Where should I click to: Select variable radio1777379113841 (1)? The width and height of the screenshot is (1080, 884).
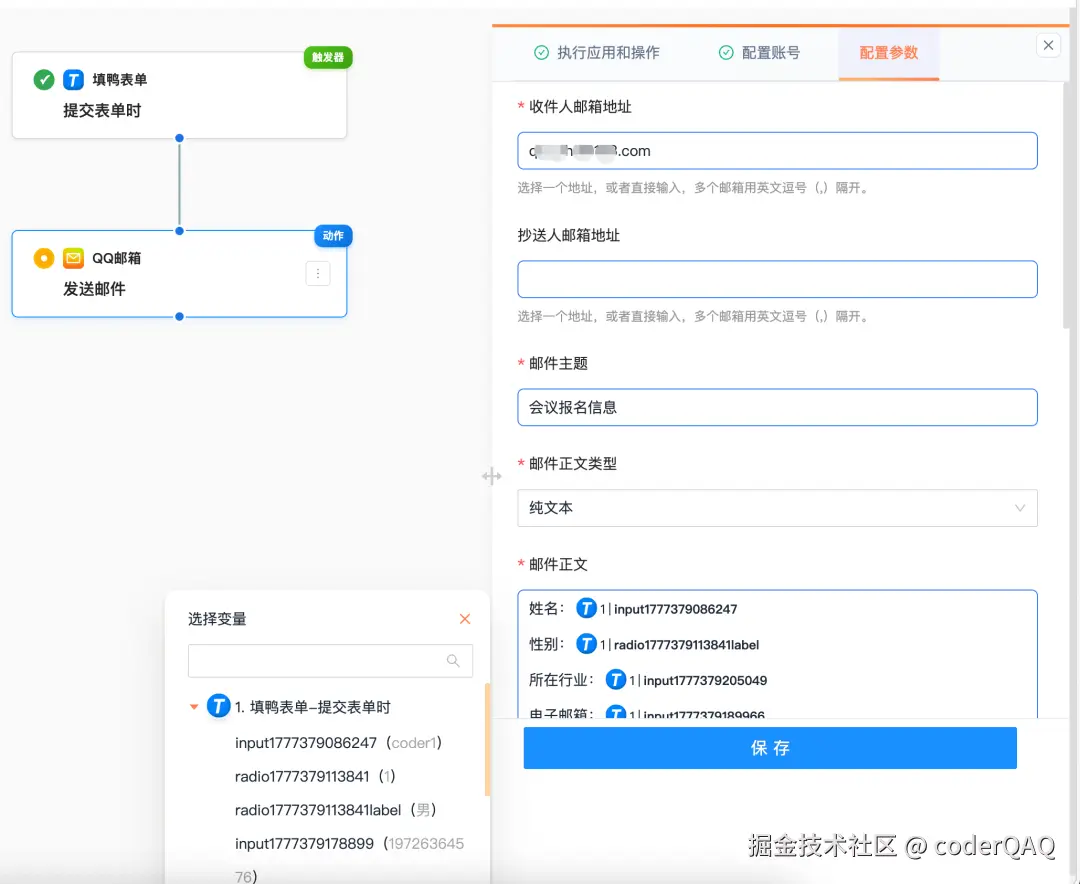(315, 777)
